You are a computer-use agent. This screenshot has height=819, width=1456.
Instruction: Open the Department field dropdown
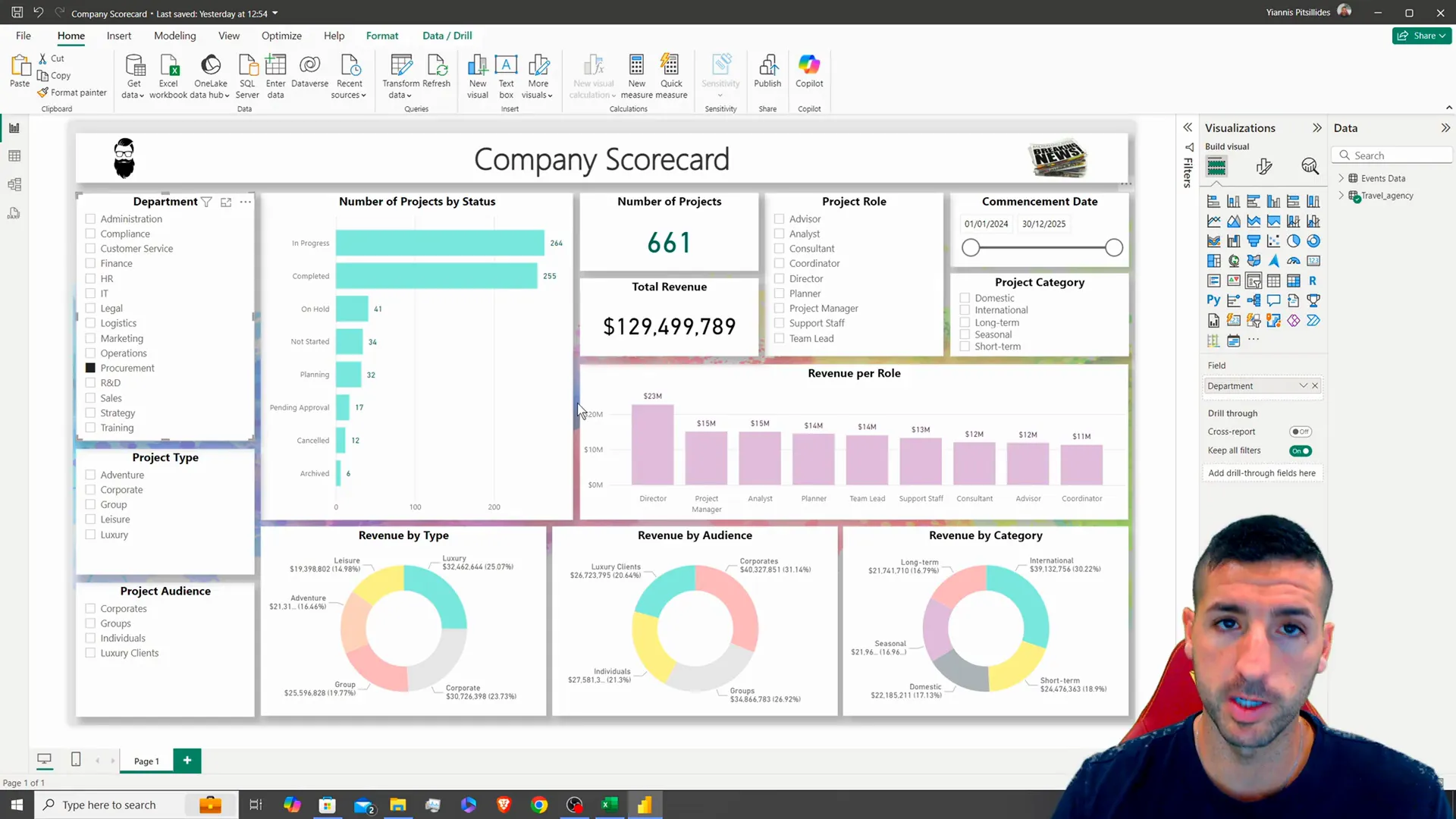1303,386
